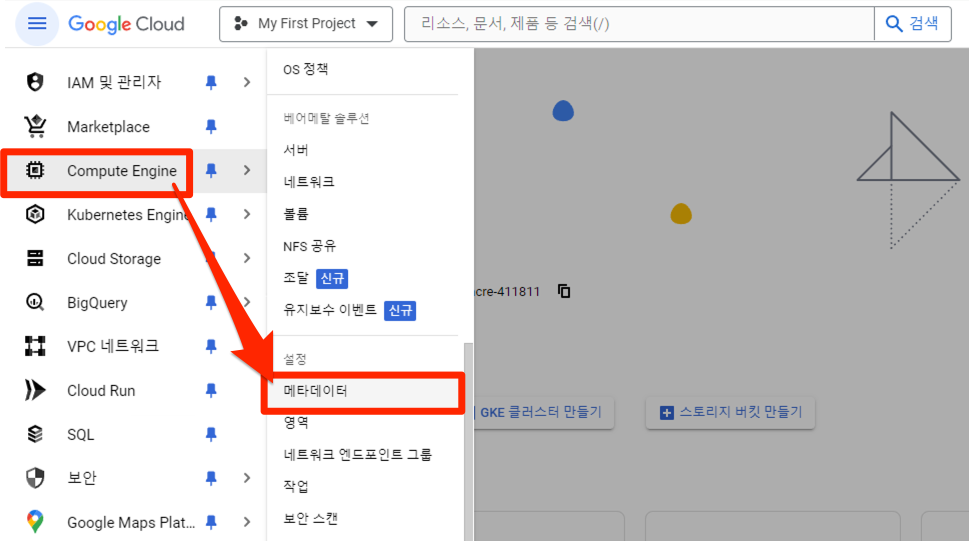Click the IAM shield icon
Image resolution: width=969 pixels, height=541 pixels.
tap(35, 82)
